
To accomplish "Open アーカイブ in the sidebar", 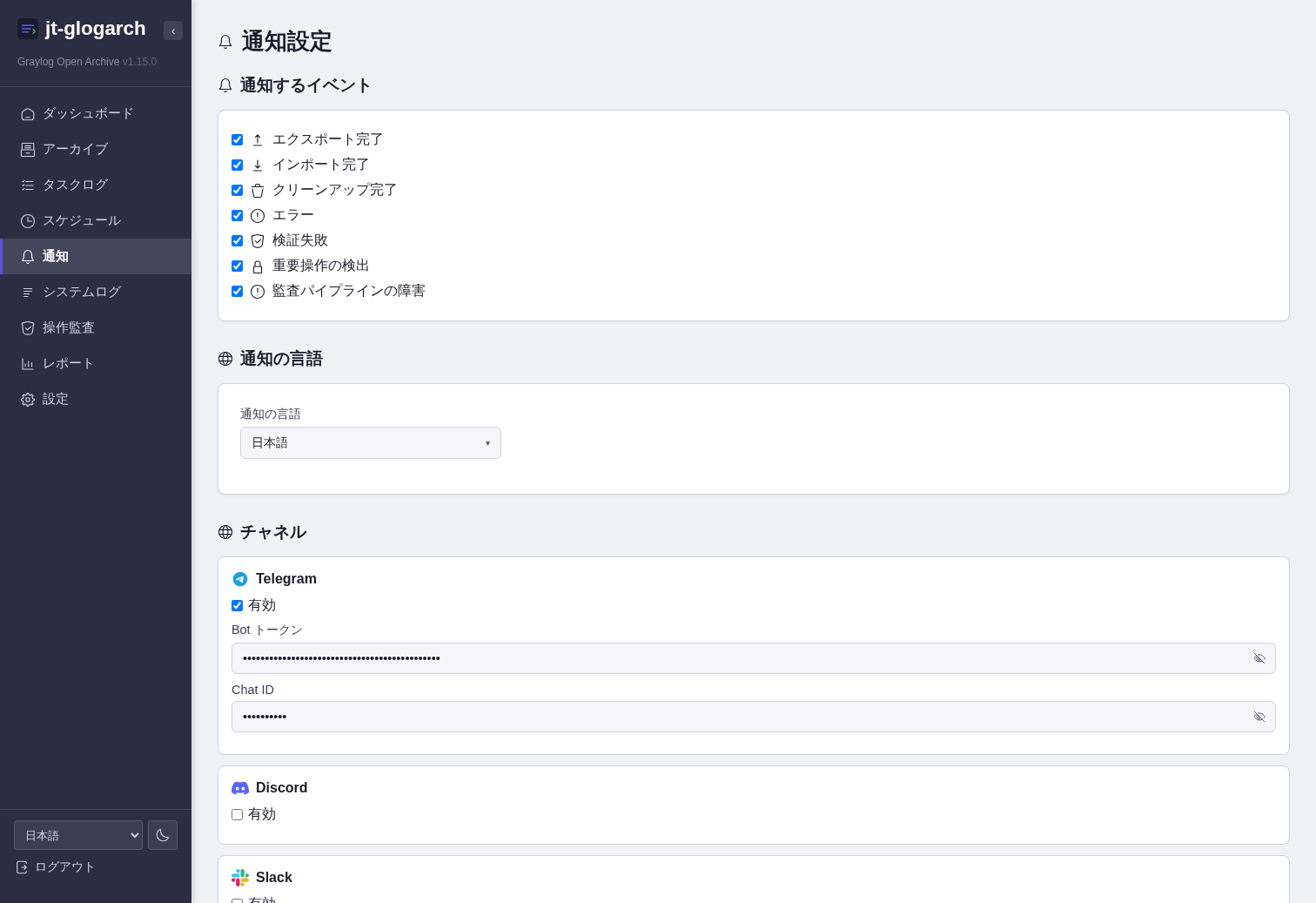I will click(x=96, y=150).
